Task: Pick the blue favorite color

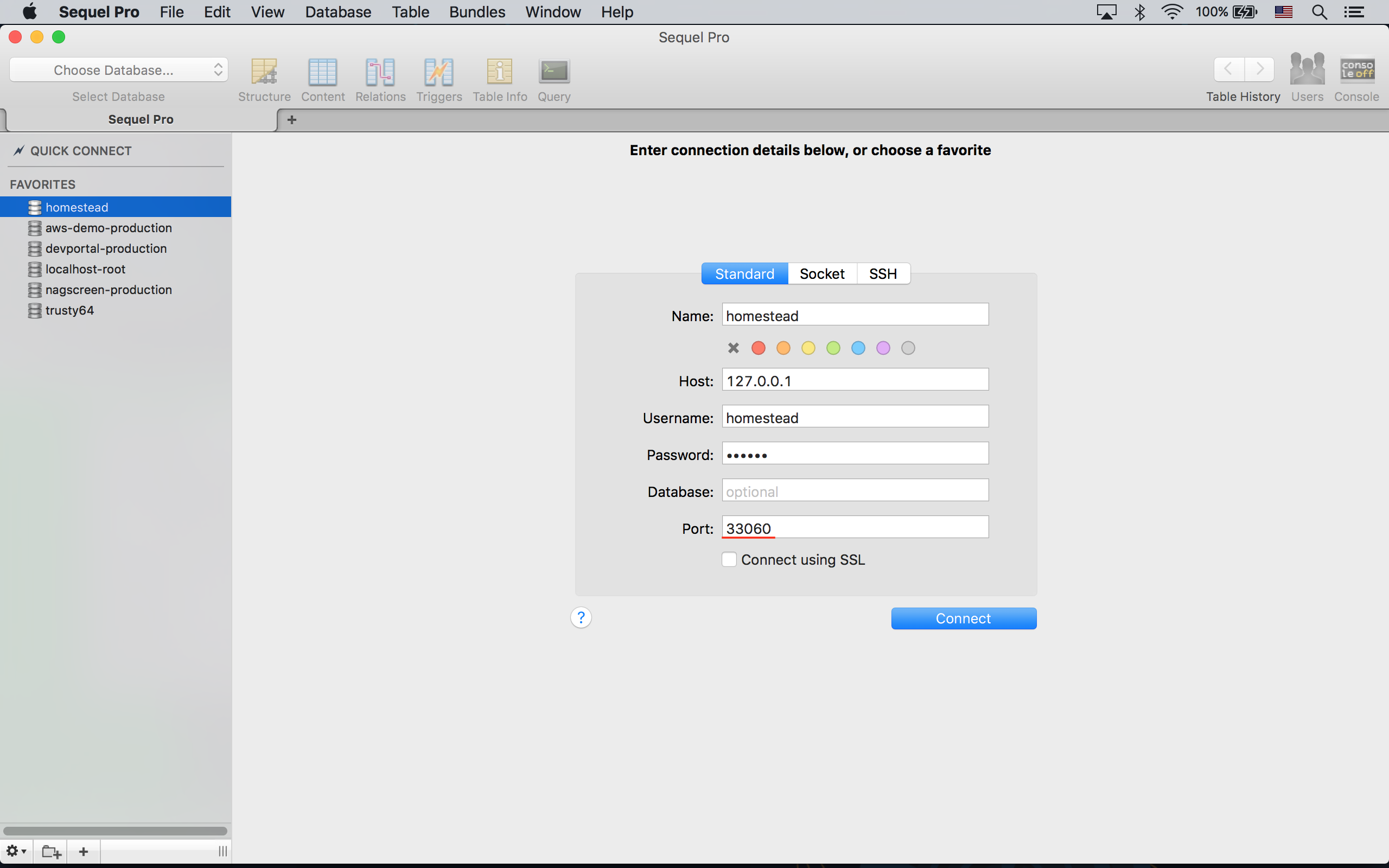Action: pyautogui.click(x=858, y=348)
